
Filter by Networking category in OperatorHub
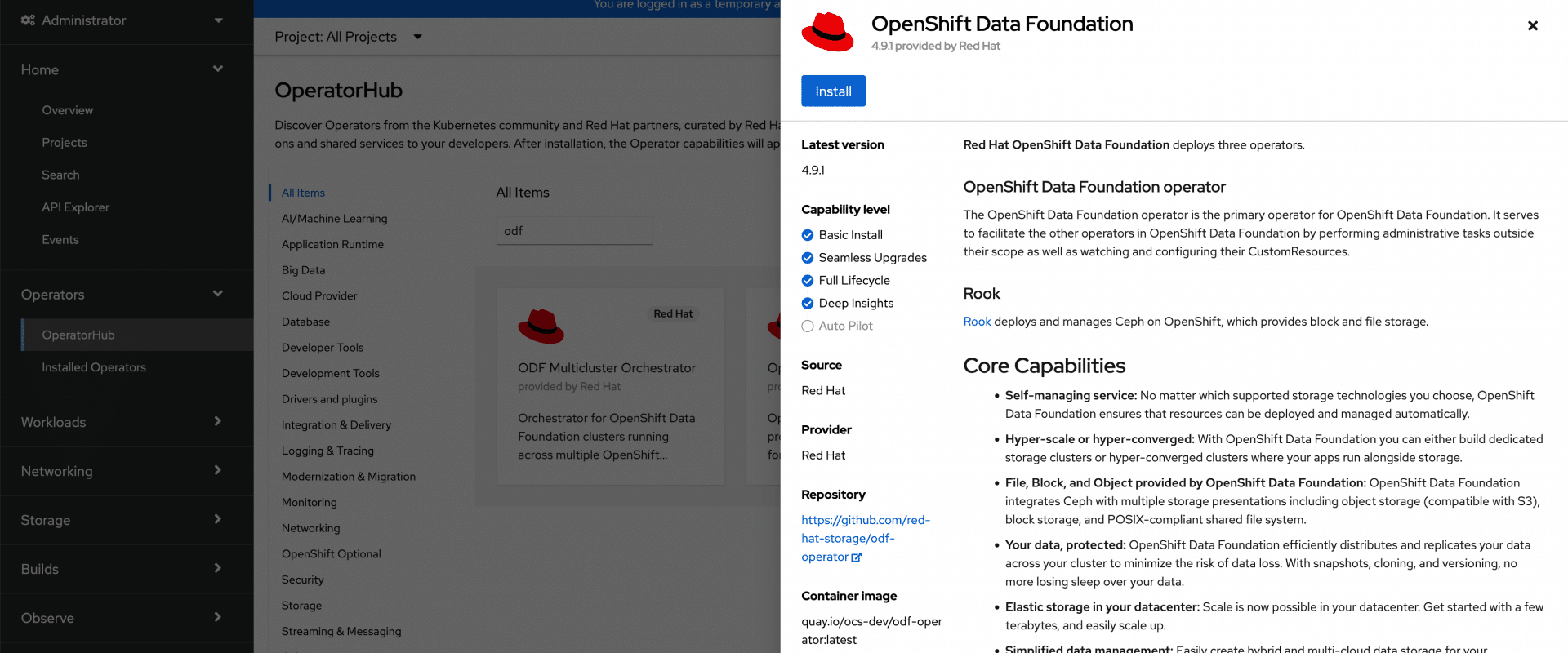pyautogui.click(x=311, y=528)
